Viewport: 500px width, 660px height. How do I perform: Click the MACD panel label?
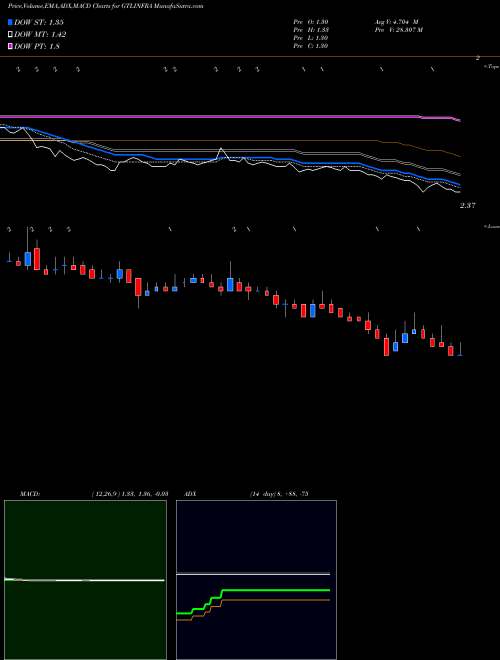point(30,494)
